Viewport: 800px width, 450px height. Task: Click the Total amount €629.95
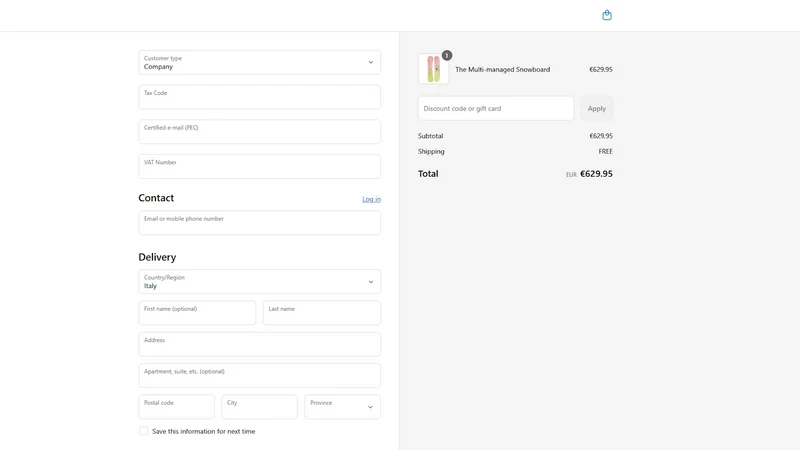tap(596, 173)
